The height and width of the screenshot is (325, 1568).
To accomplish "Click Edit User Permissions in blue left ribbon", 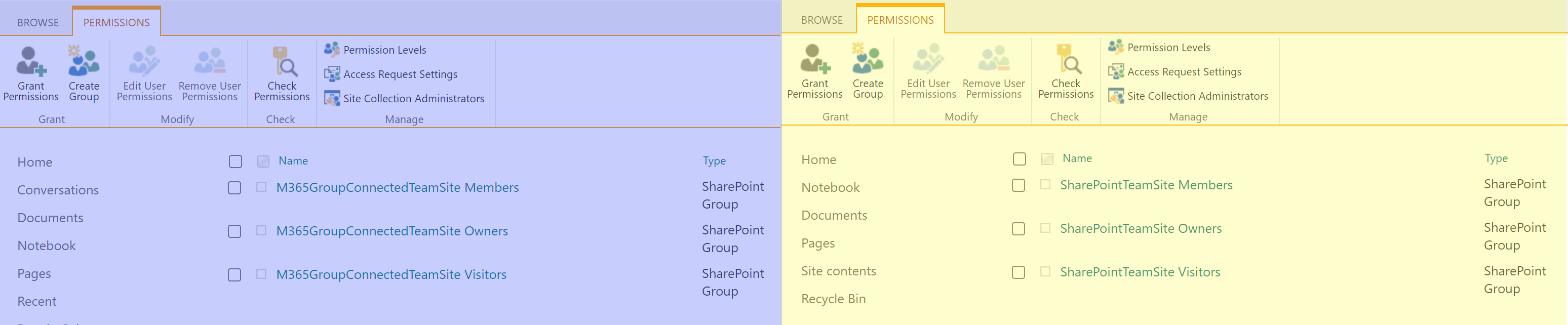I will (144, 73).
